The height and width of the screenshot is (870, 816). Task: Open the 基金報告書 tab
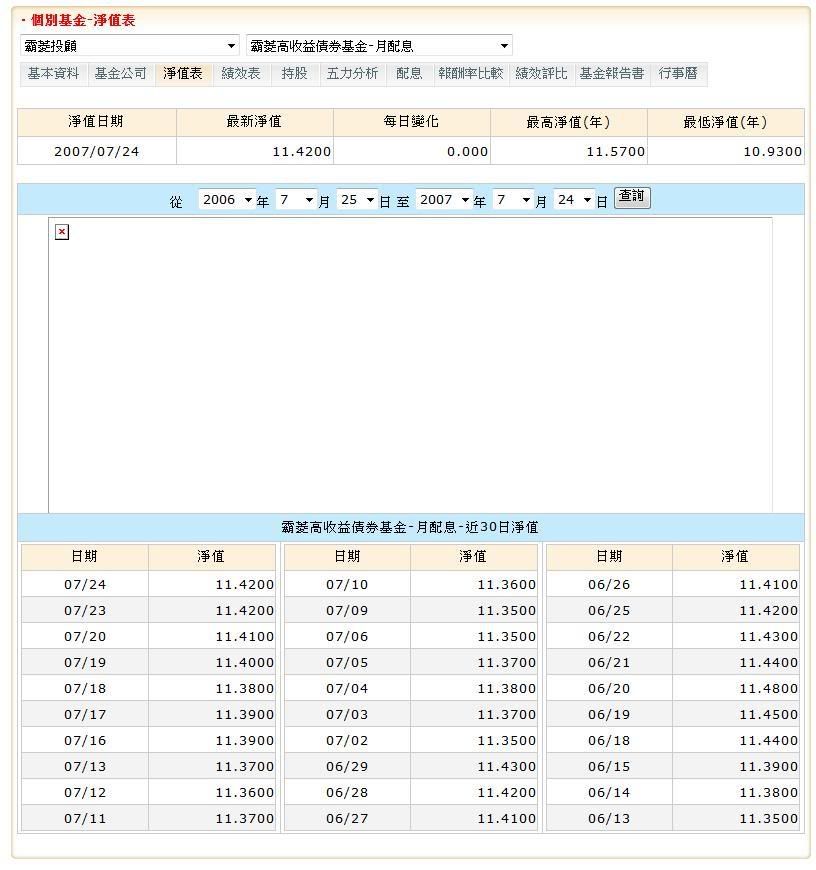611,74
